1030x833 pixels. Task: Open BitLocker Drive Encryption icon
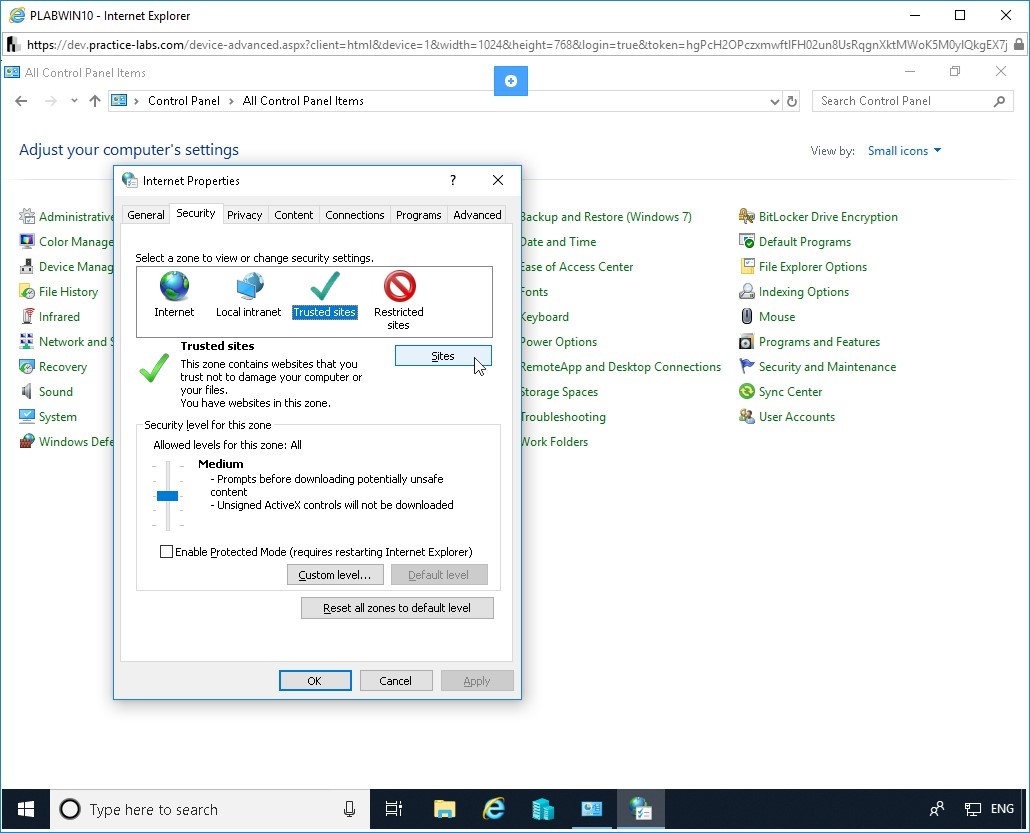746,216
